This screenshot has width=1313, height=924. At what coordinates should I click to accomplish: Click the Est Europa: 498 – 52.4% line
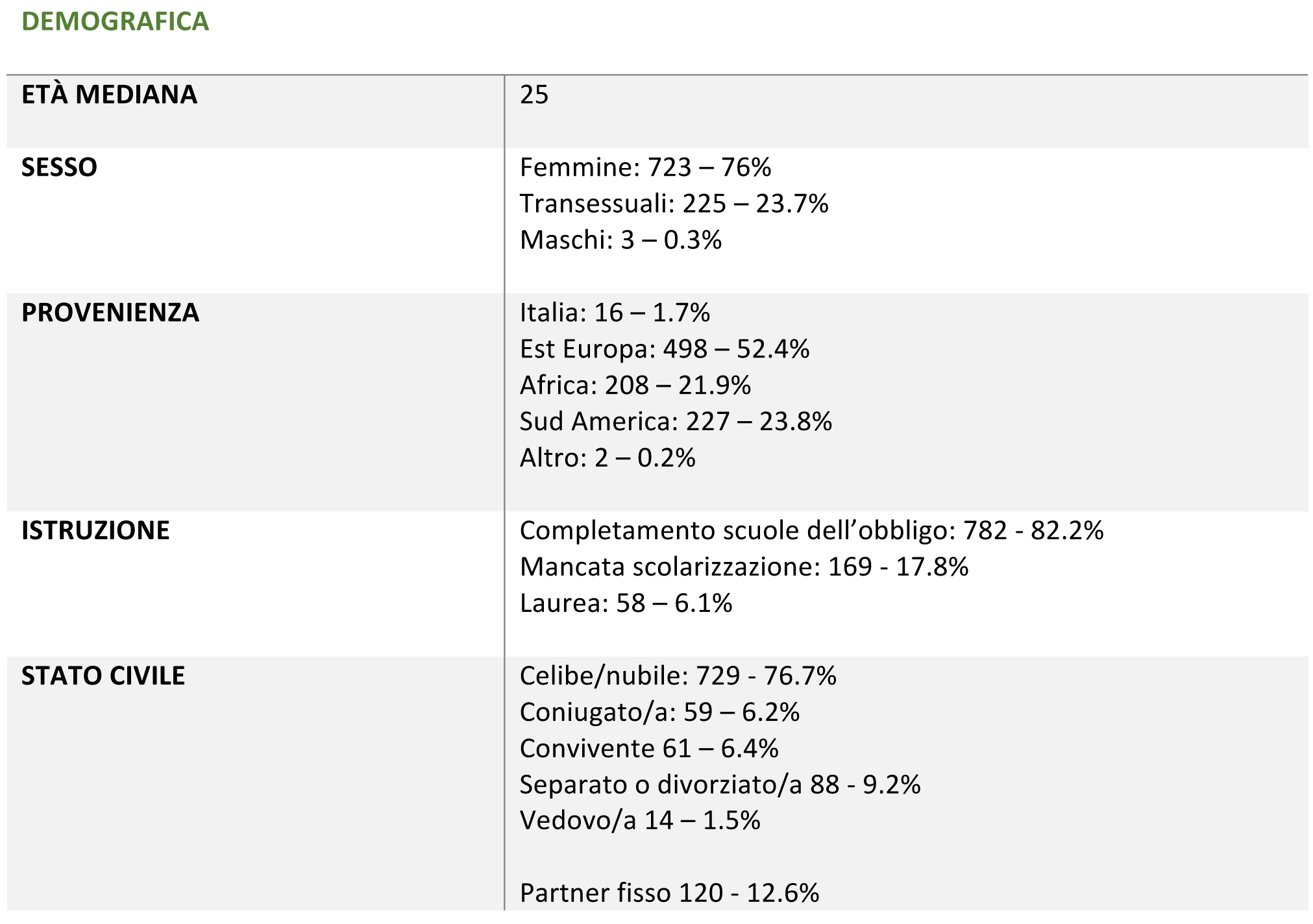click(x=665, y=349)
